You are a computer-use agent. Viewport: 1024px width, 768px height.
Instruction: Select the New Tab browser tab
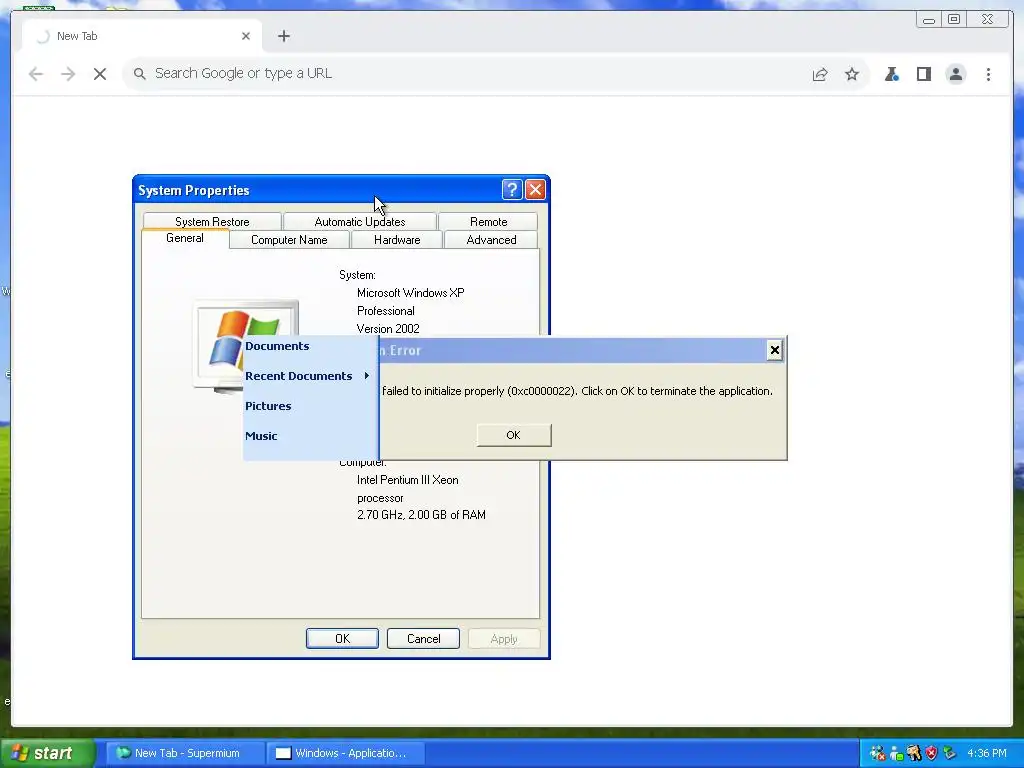coord(142,36)
